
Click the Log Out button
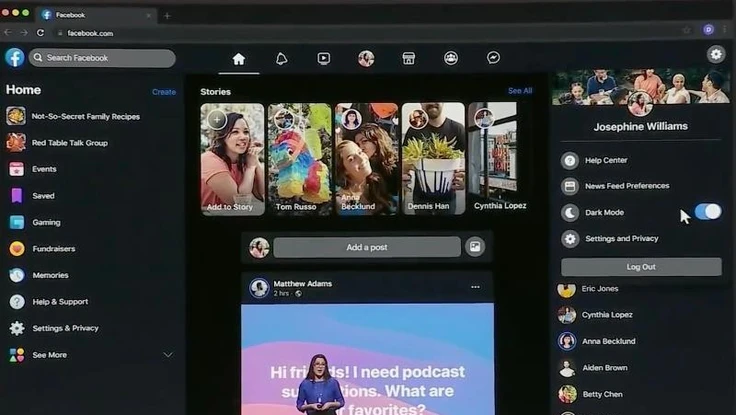point(641,267)
